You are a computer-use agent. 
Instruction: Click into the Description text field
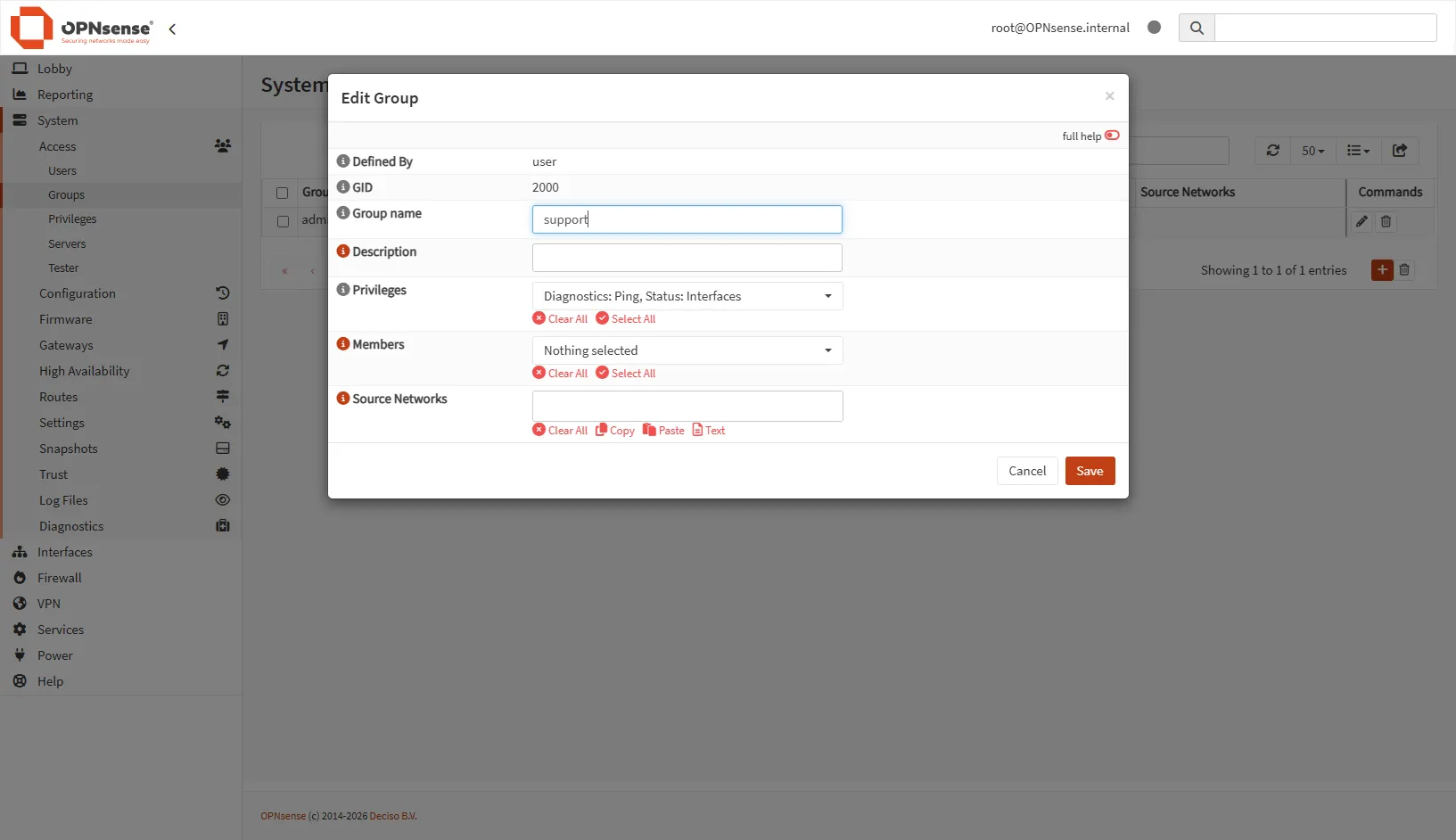(x=687, y=258)
